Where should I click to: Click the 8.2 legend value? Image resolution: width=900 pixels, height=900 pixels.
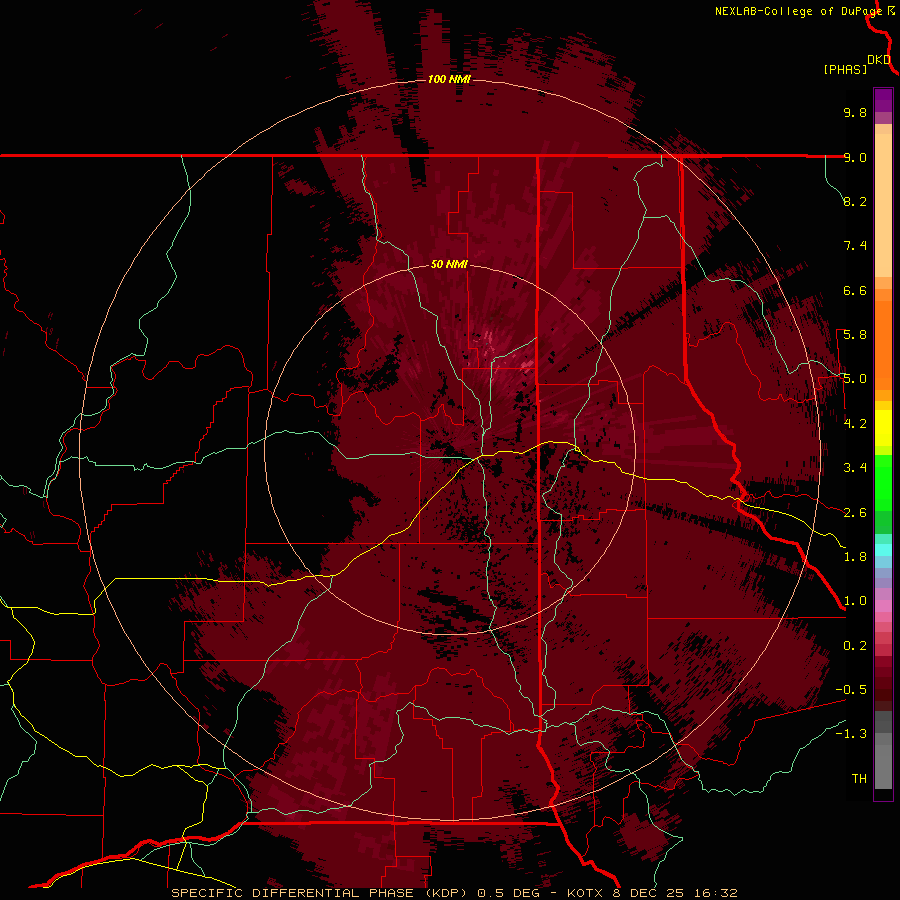tap(855, 201)
